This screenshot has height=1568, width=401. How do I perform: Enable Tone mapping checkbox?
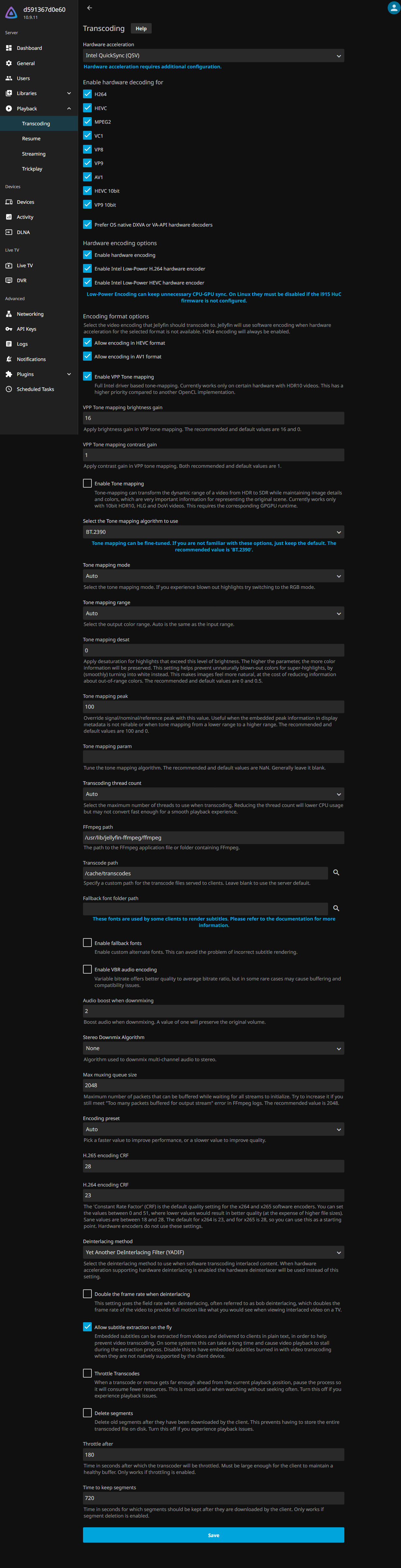coord(88,483)
